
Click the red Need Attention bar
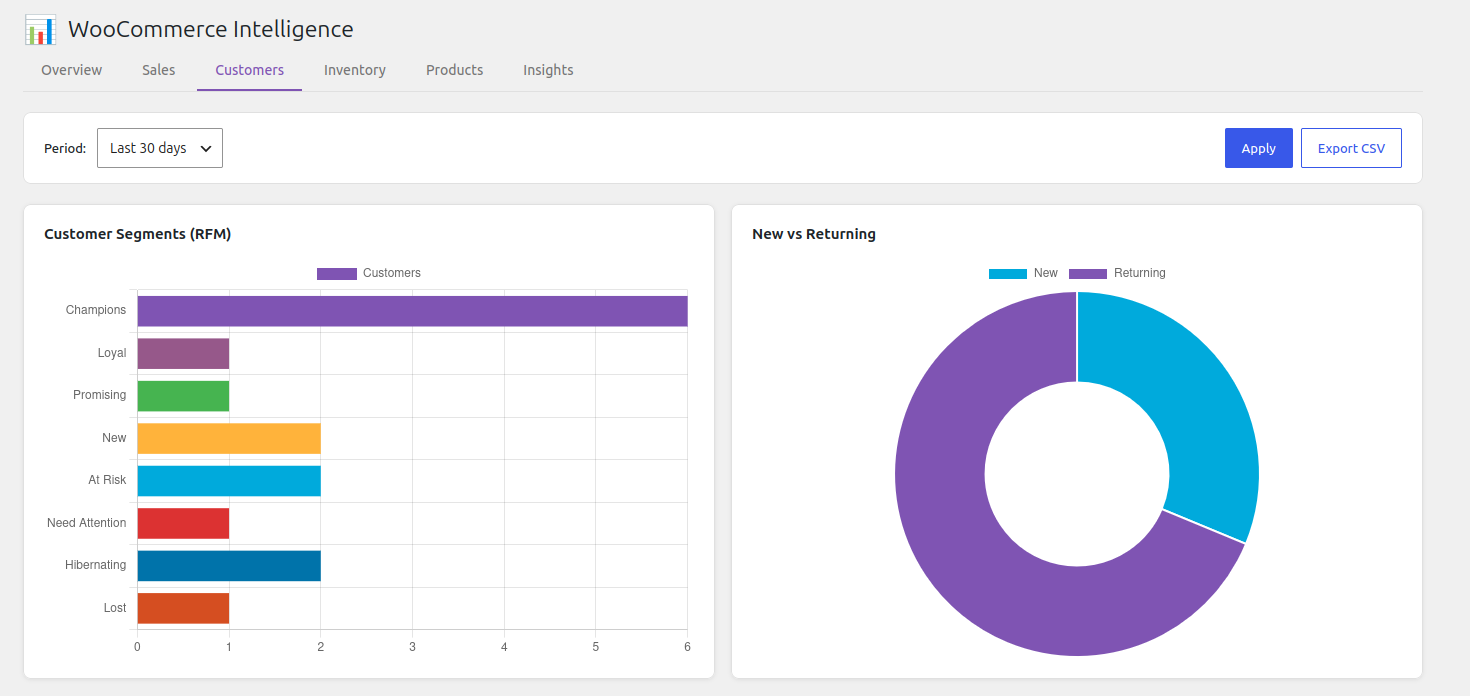click(183, 523)
